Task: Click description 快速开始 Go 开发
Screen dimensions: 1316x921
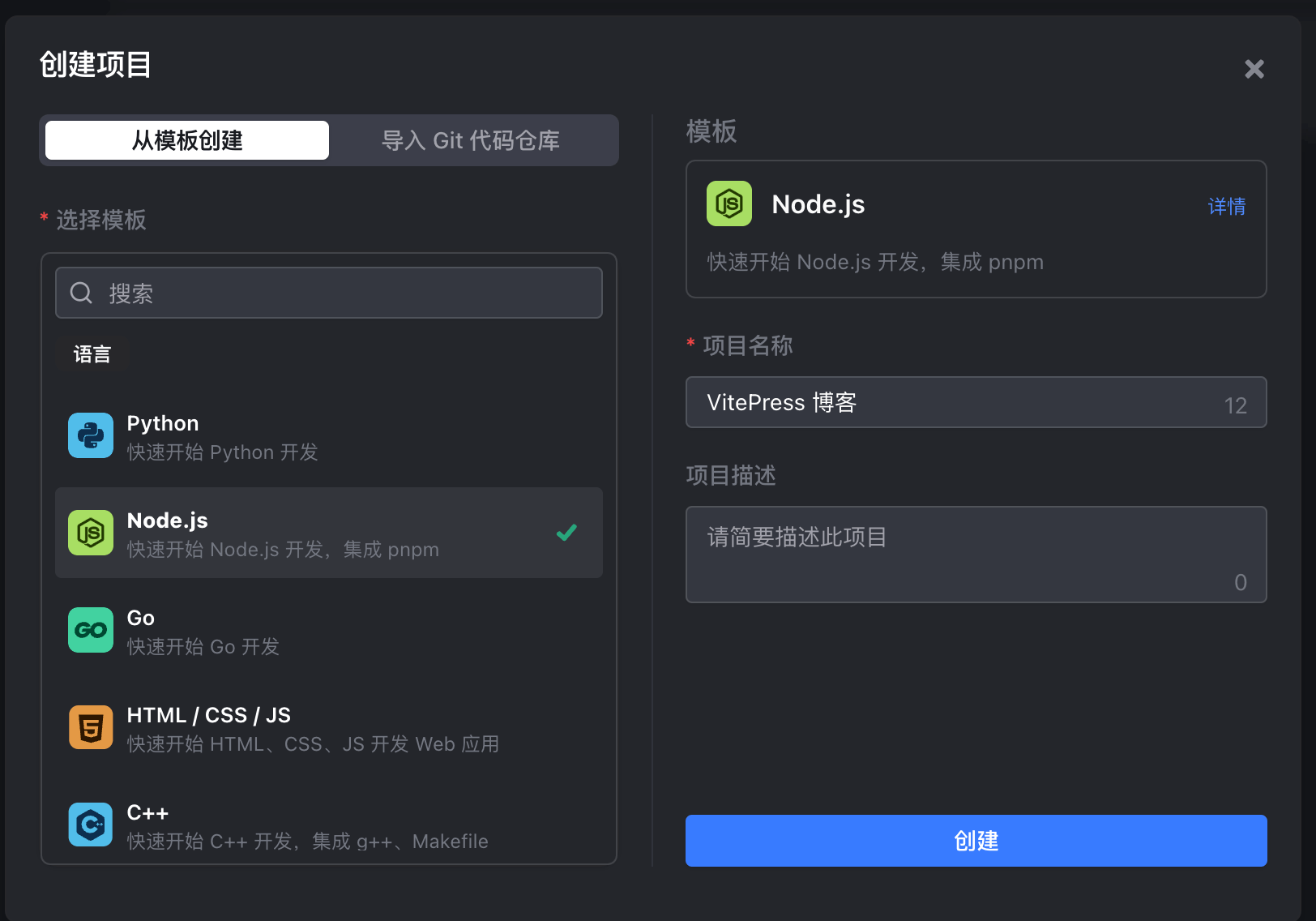Action: (203, 647)
